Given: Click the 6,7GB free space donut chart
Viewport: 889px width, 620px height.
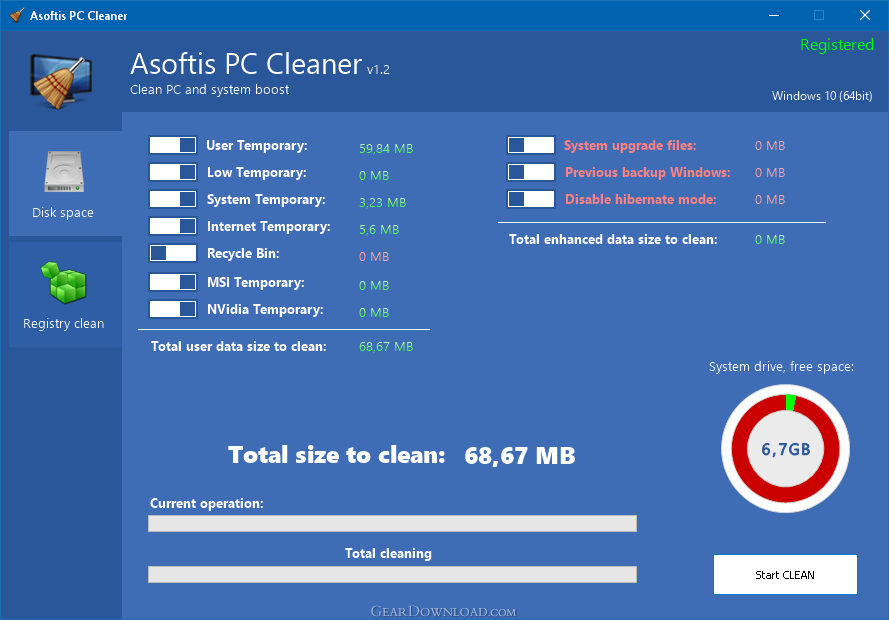Looking at the screenshot, I should click(x=785, y=449).
